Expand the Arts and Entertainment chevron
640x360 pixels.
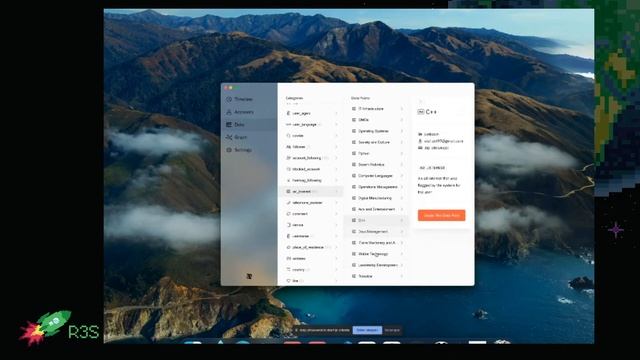point(402,209)
